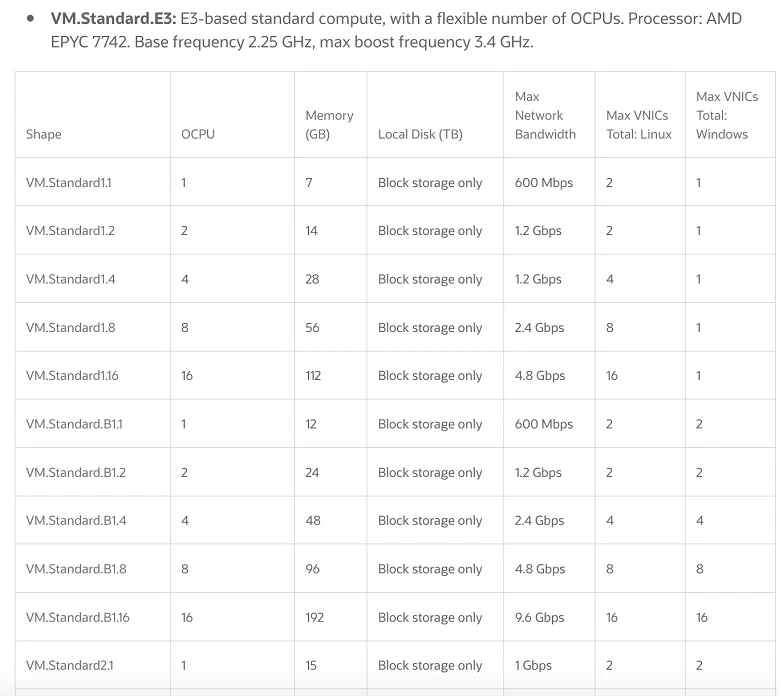Select the VM.Standard1.1 shape cell
The height and width of the screenshot is (697, 781).
(x=69, y=183)
